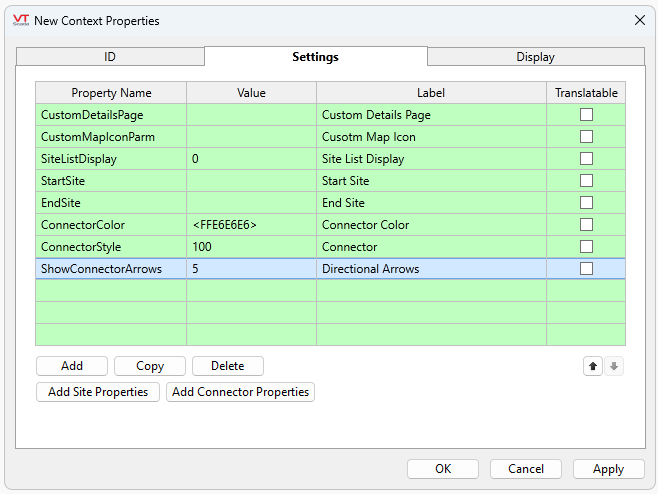Click the Value column header
This screenshot has width=658, height=494.
click(x=251, y=93)
